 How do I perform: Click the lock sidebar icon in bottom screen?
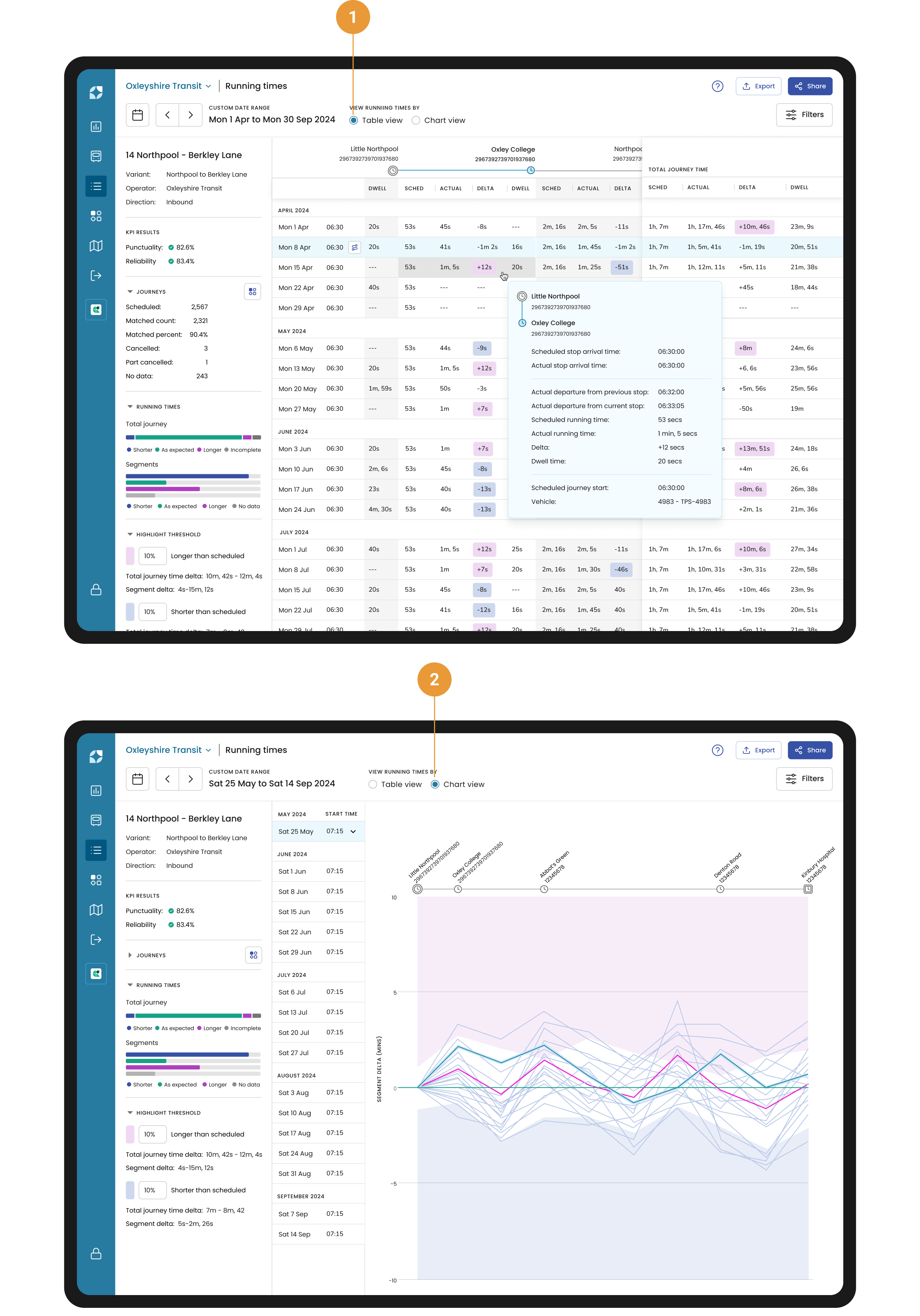coord(96,1254)
